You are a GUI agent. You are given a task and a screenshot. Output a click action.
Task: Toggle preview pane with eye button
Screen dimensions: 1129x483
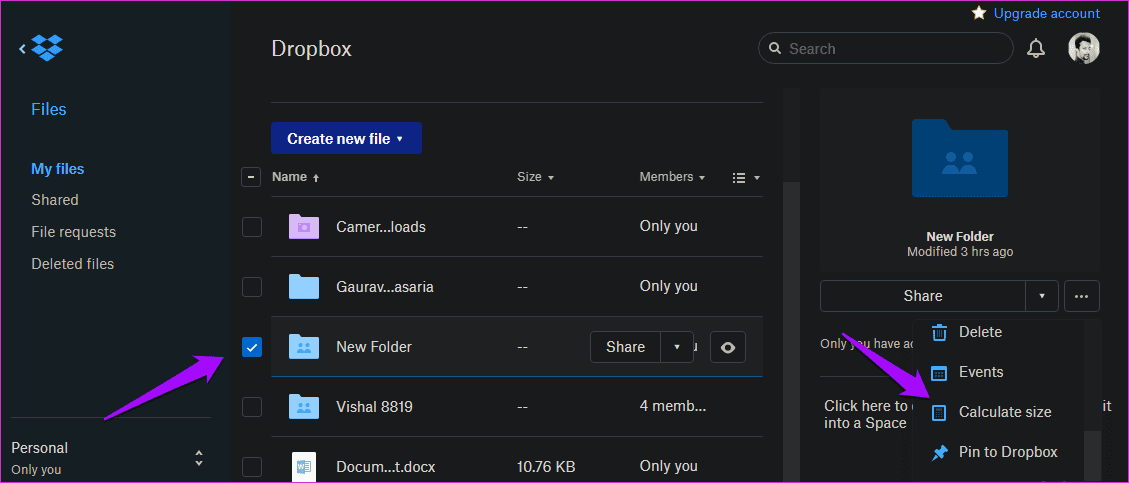[727, 347]
